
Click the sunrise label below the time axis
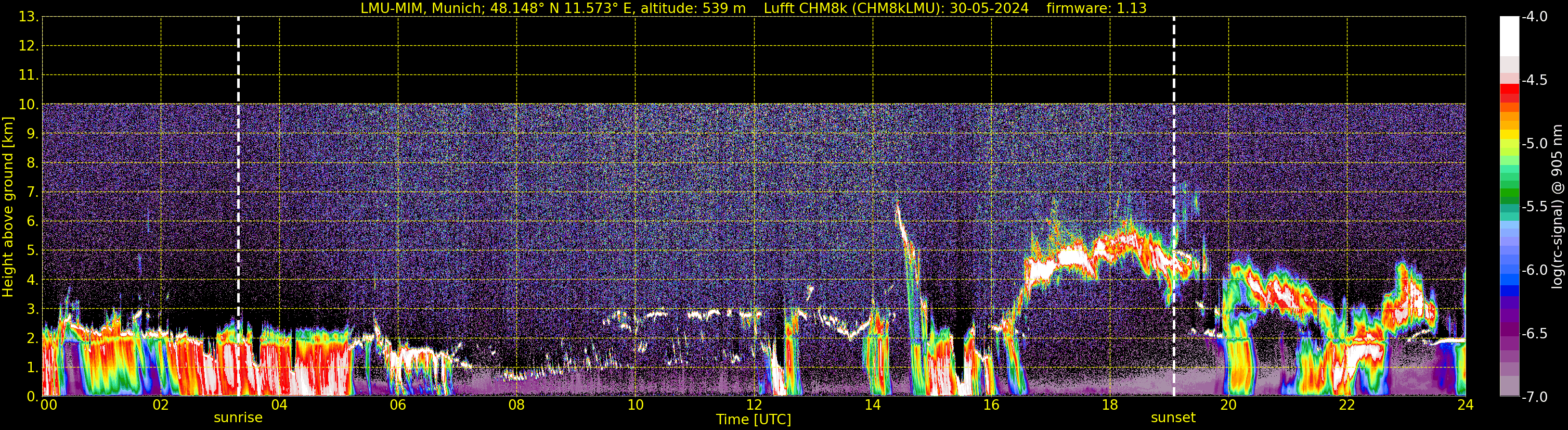(238, 418)
